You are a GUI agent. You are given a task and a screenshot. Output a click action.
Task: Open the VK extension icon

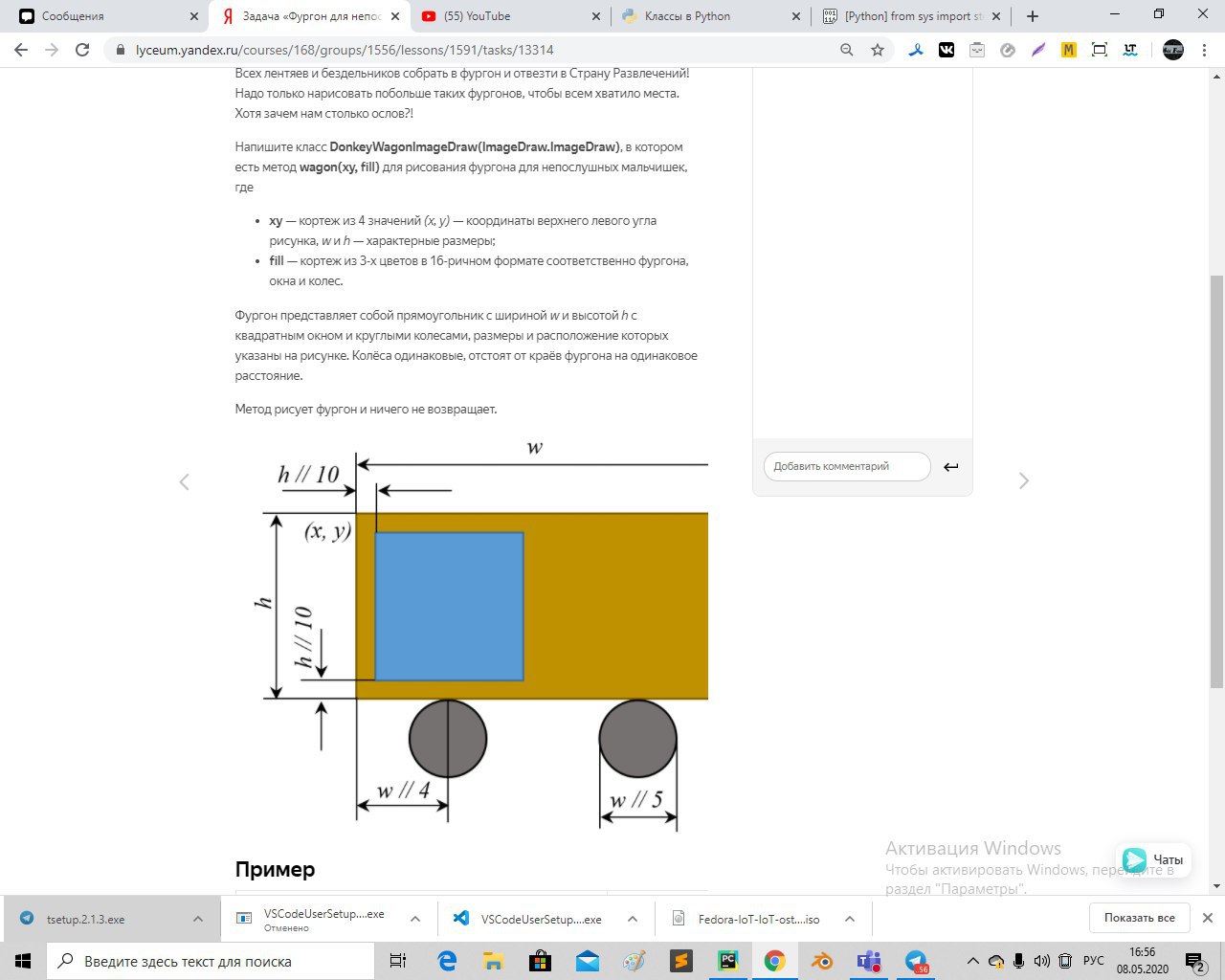point(947,50)
